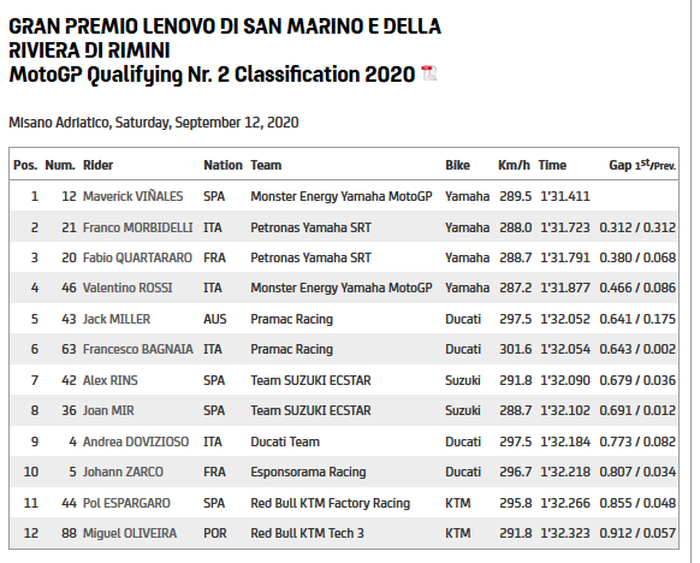Open the PDF icon beside the classification title
Screen dimensions: 700x563
click(x=429, y=73)
